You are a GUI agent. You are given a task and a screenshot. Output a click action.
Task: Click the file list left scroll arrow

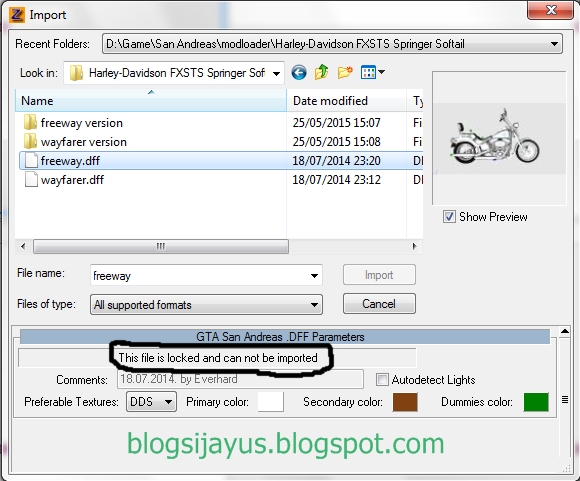tap(23, 246)
